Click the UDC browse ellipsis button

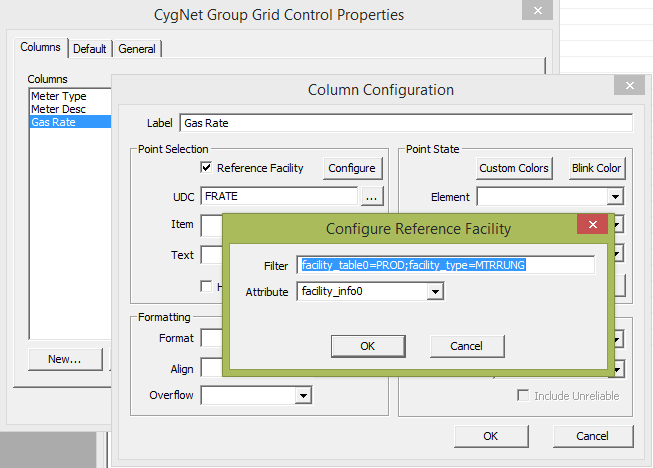pos(372,197)
